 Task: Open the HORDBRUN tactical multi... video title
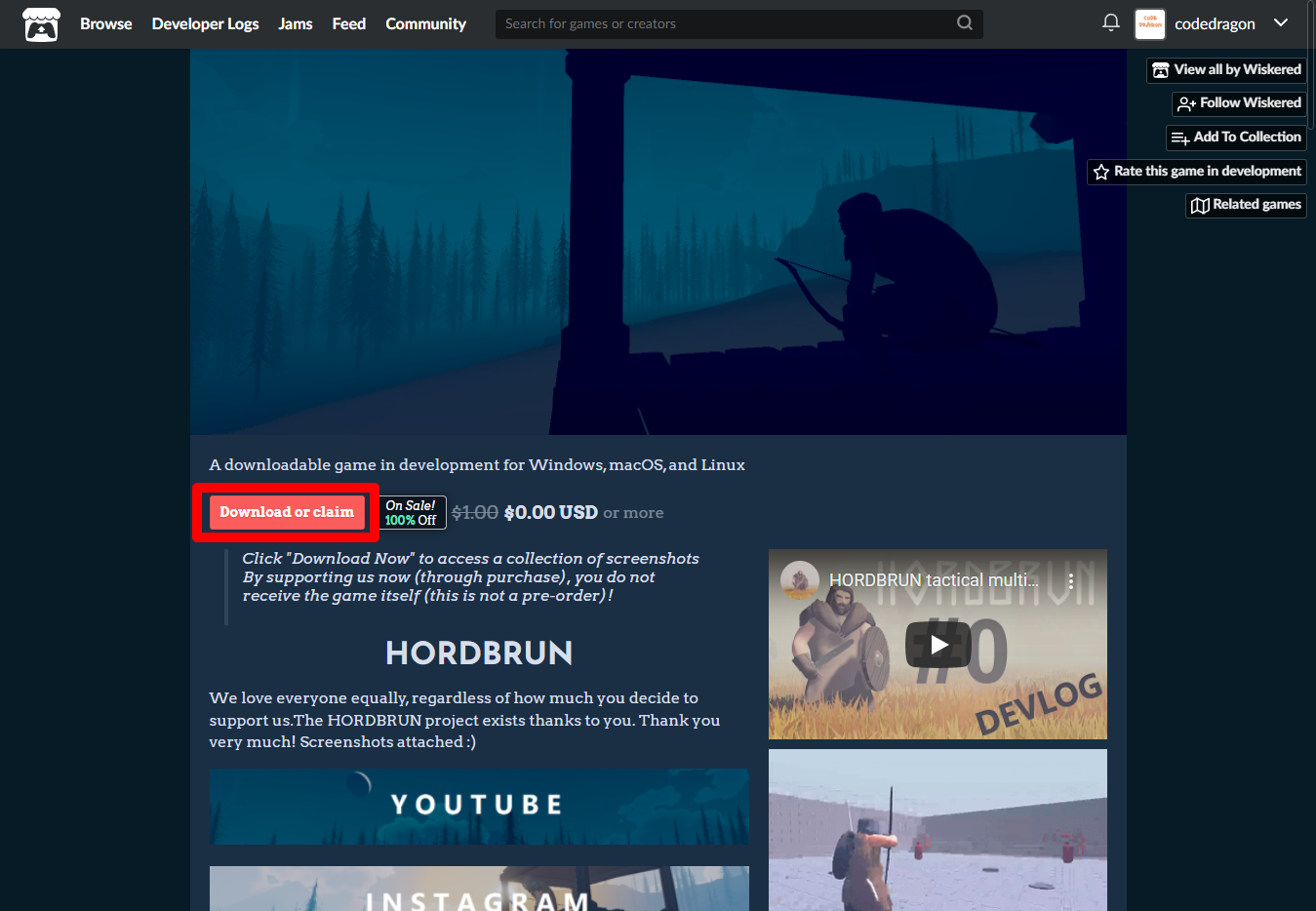coord(934,580)
